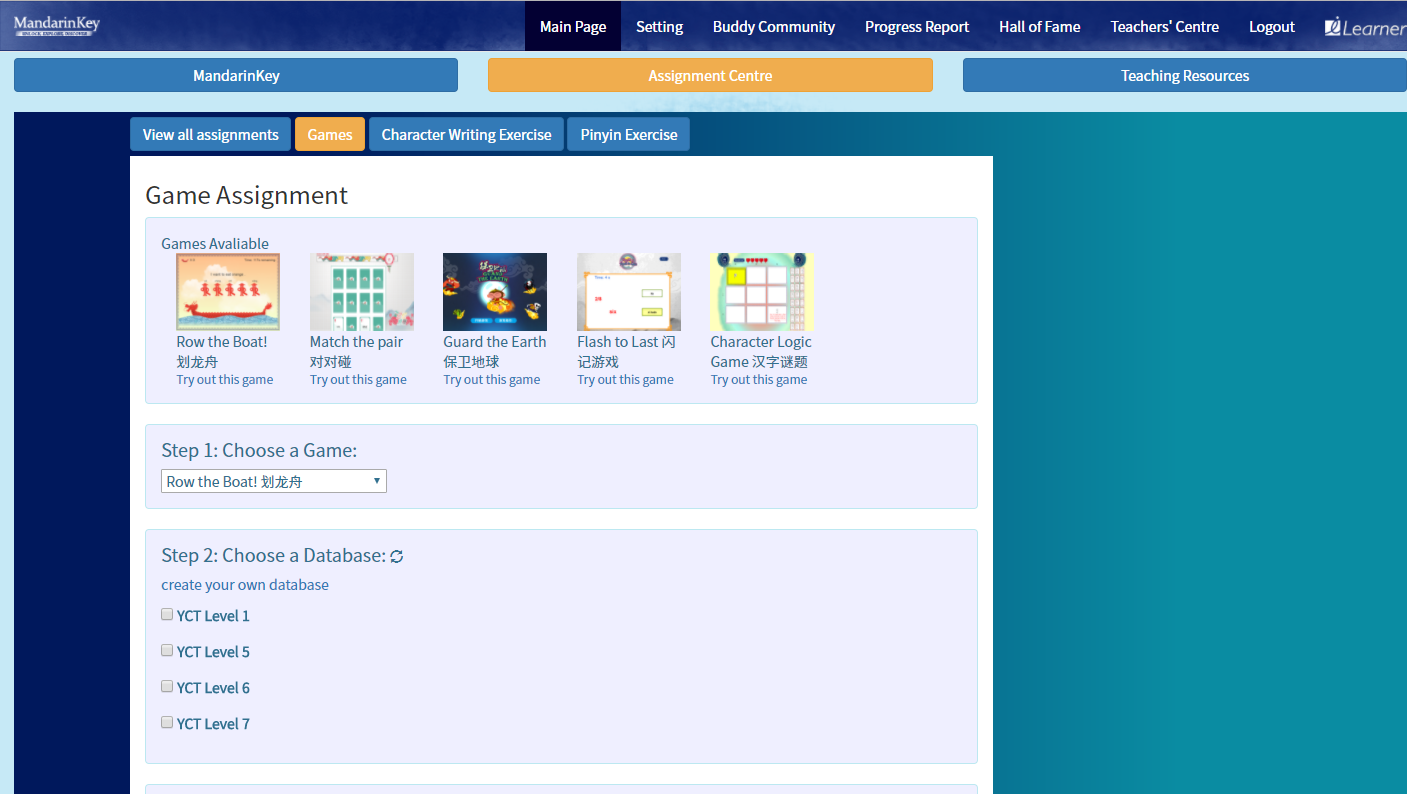Click the Row the Boat! 划龙舟 title link

(222, 352)
